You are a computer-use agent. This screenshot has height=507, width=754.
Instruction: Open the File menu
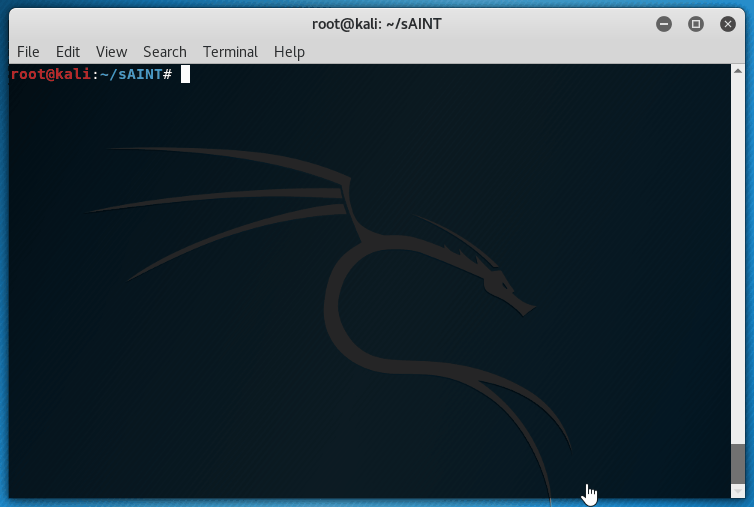click(28, 51)
